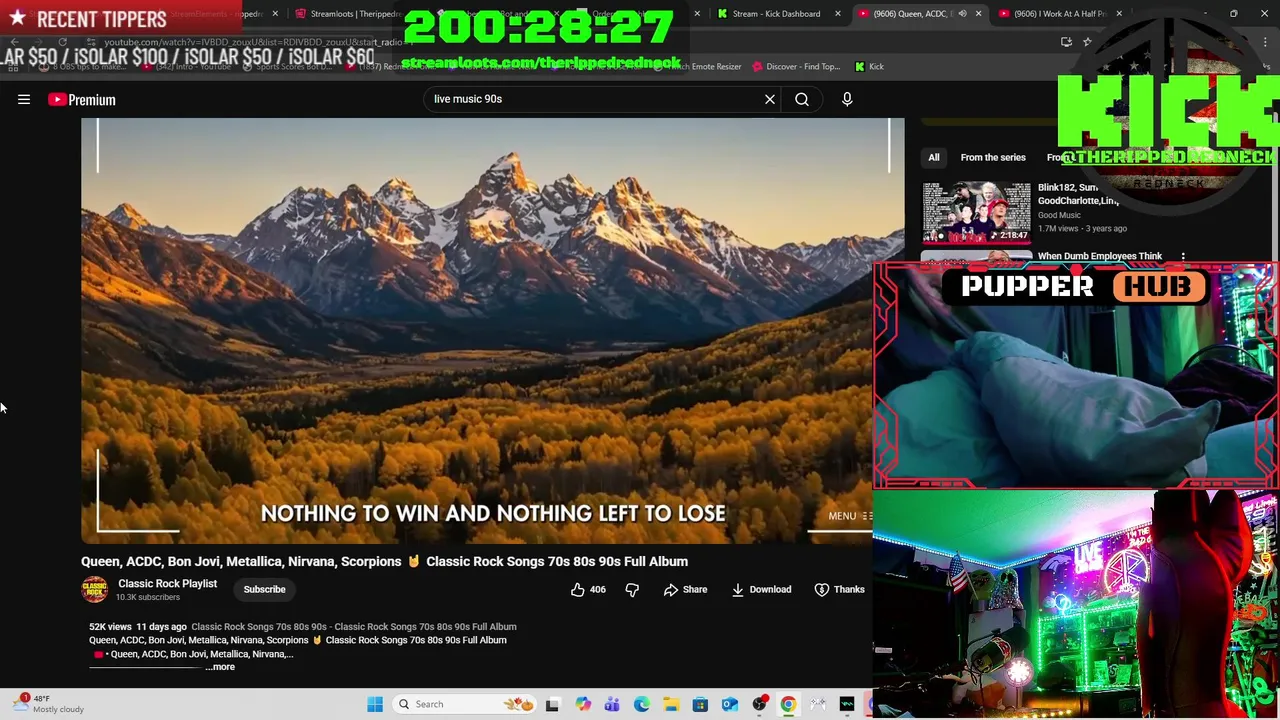Open Microsoft Edge from the taskbar
The image size is (1280, 720).
pyautogui.click(x=641, y=704)
